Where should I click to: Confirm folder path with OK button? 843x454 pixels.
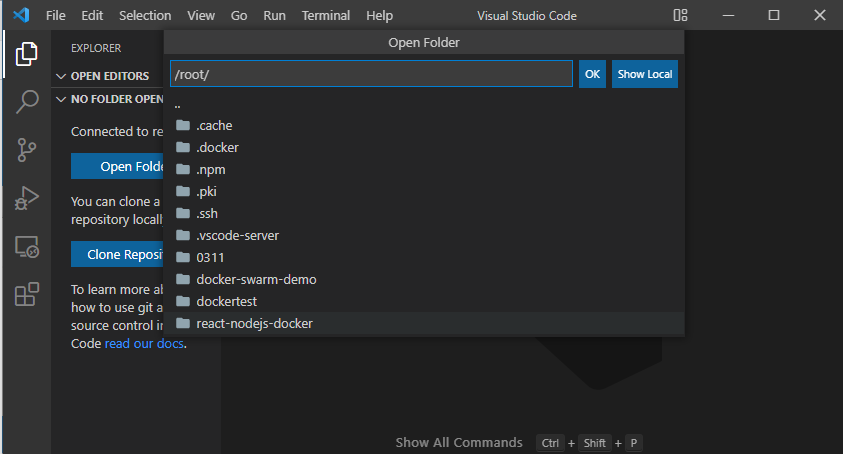click(592, 74)
